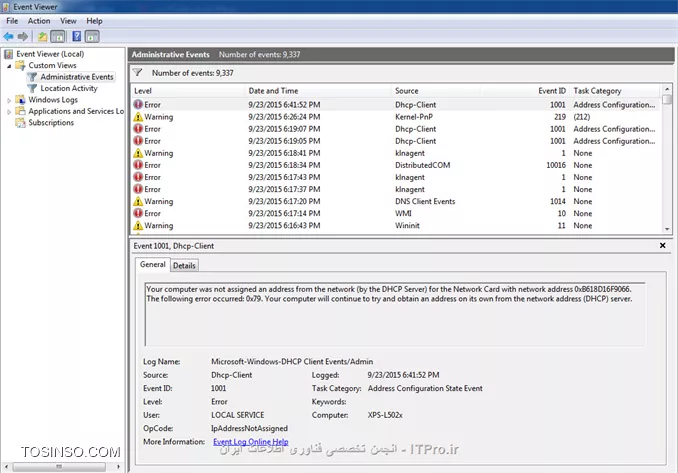678x473 pixels.
Task: Select Event Viewer (Local) root node
Action: click(50, 54)
